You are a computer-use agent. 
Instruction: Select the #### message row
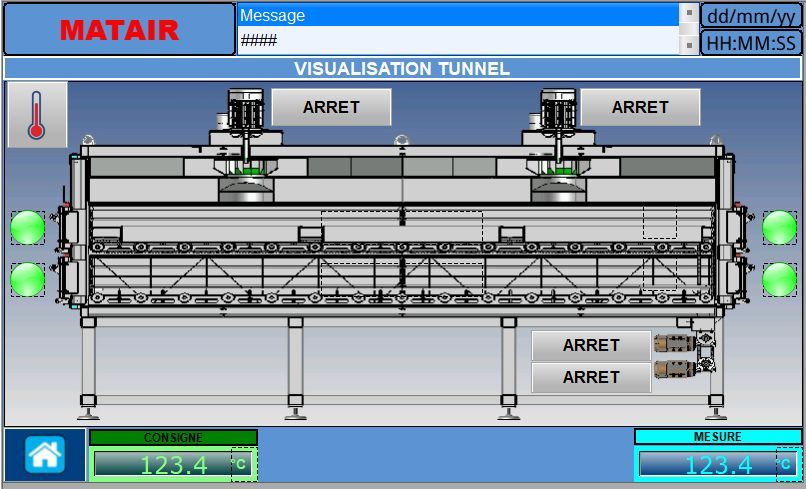pyautogui.click(x=459, y=40)
